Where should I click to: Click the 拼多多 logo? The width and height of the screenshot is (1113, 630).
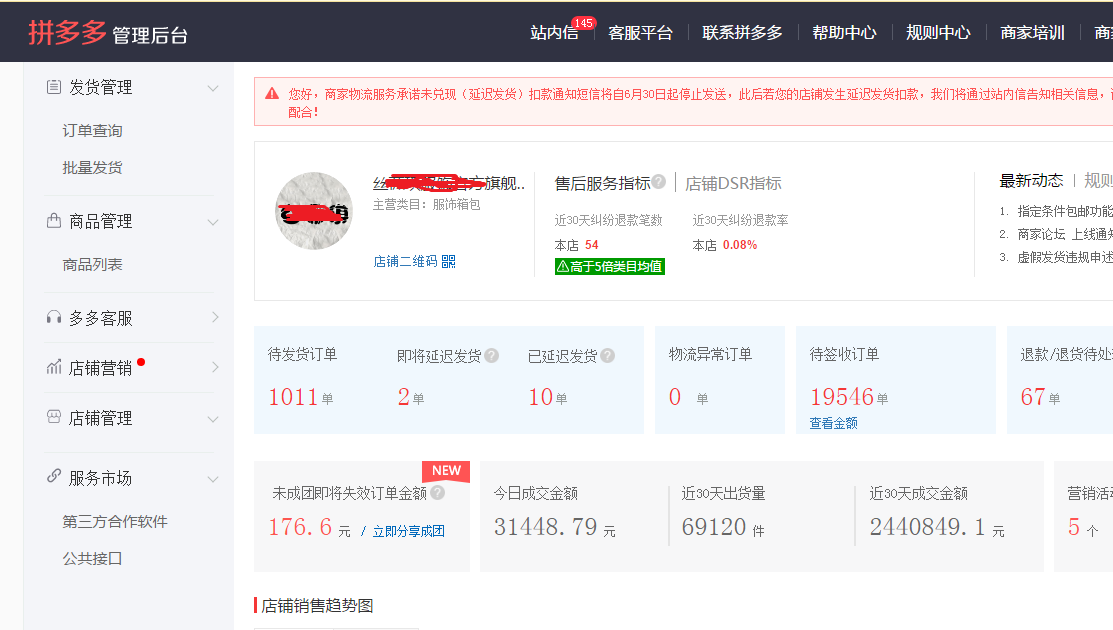pyautogui.click(x=67, y=32)
